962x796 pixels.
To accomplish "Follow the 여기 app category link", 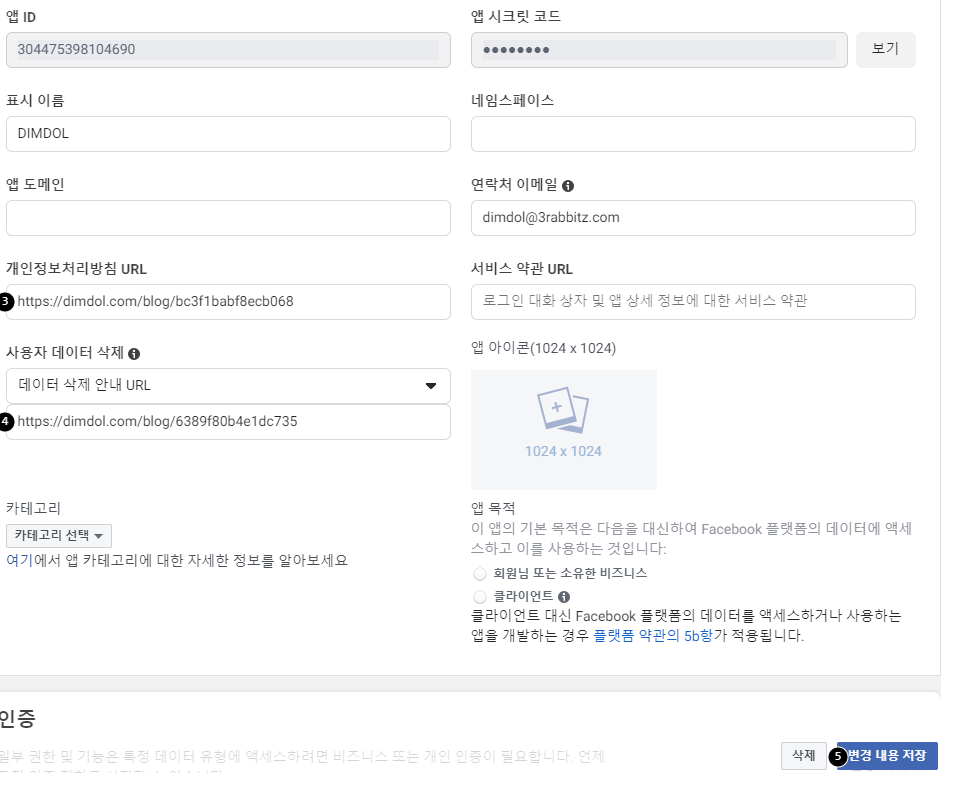I will coord(20,560).
